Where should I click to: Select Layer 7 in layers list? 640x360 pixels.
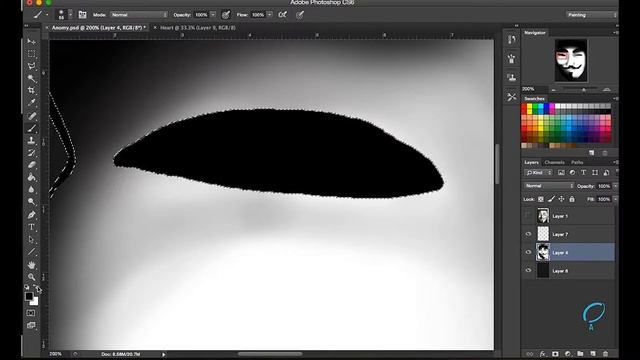pyautogui.click(x=568, y=234)
